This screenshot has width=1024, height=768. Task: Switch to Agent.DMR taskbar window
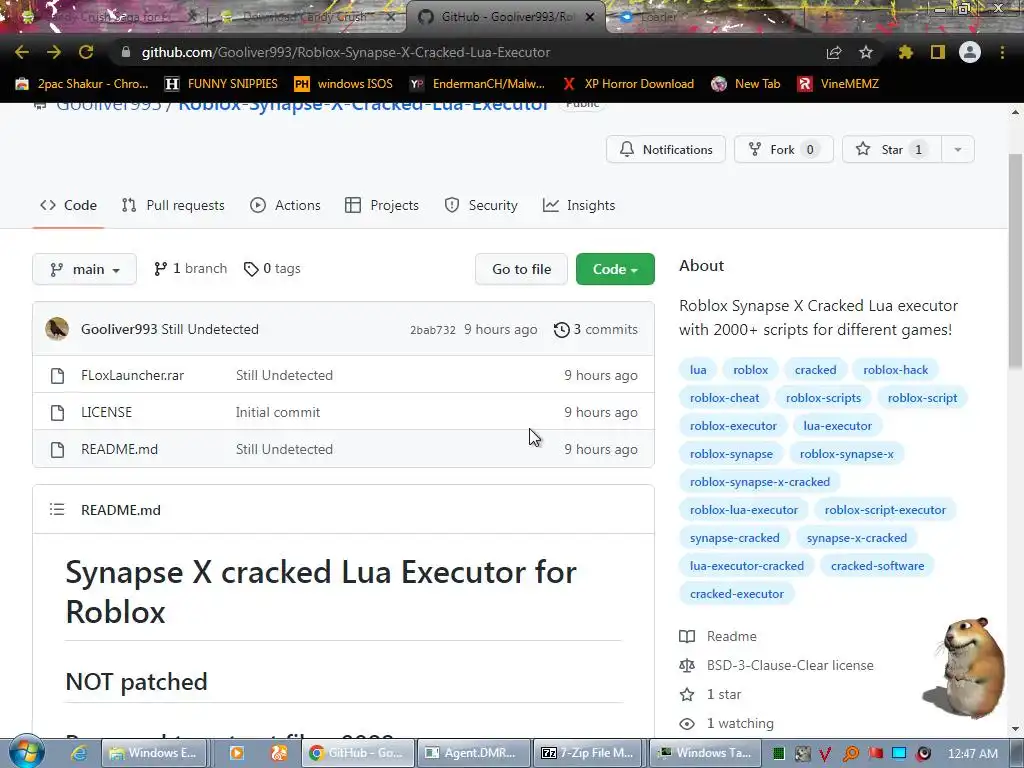pos(472,753)
